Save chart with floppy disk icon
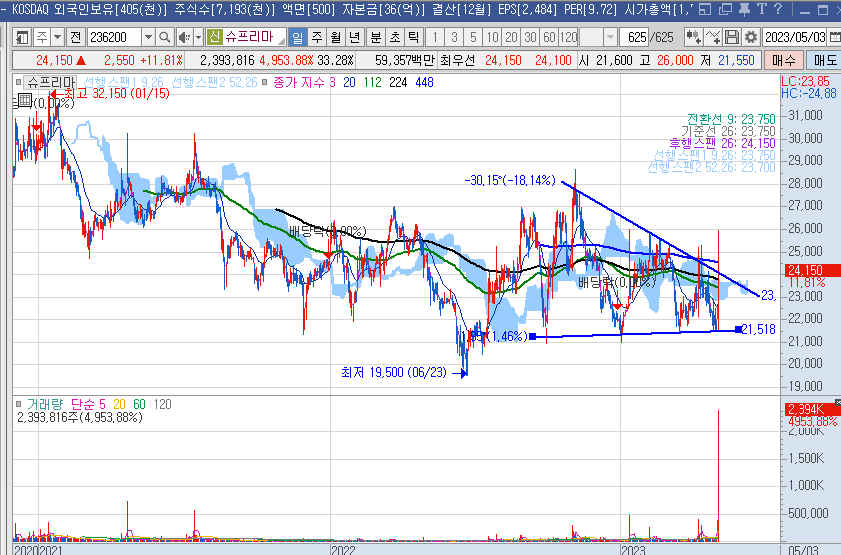Image resolution: width=841 pixels, height=555 pixels. (732, 37)
